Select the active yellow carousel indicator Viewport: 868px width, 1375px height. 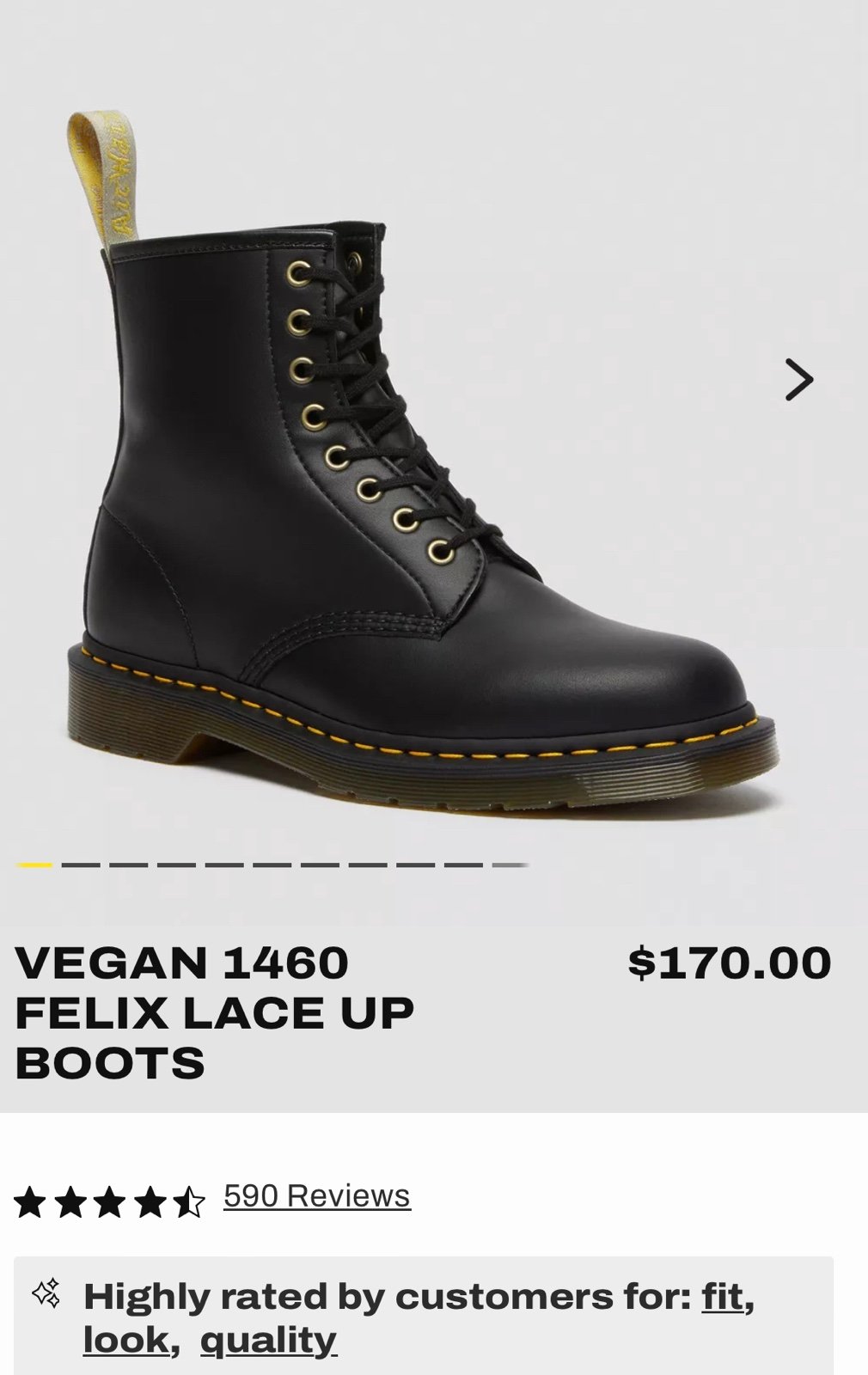tap(34, 865)
